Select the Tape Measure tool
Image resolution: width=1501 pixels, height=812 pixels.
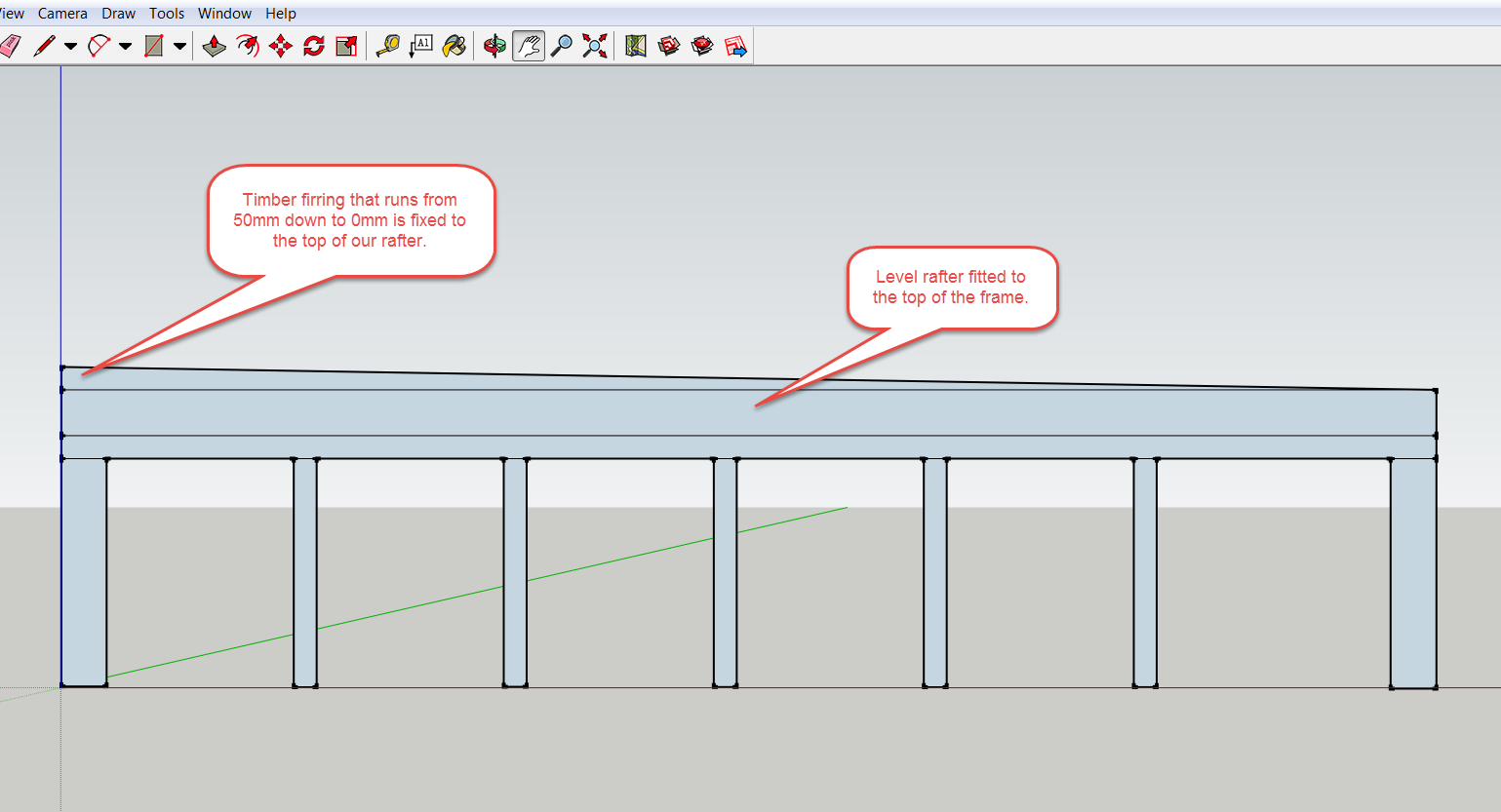click(388, 46)
